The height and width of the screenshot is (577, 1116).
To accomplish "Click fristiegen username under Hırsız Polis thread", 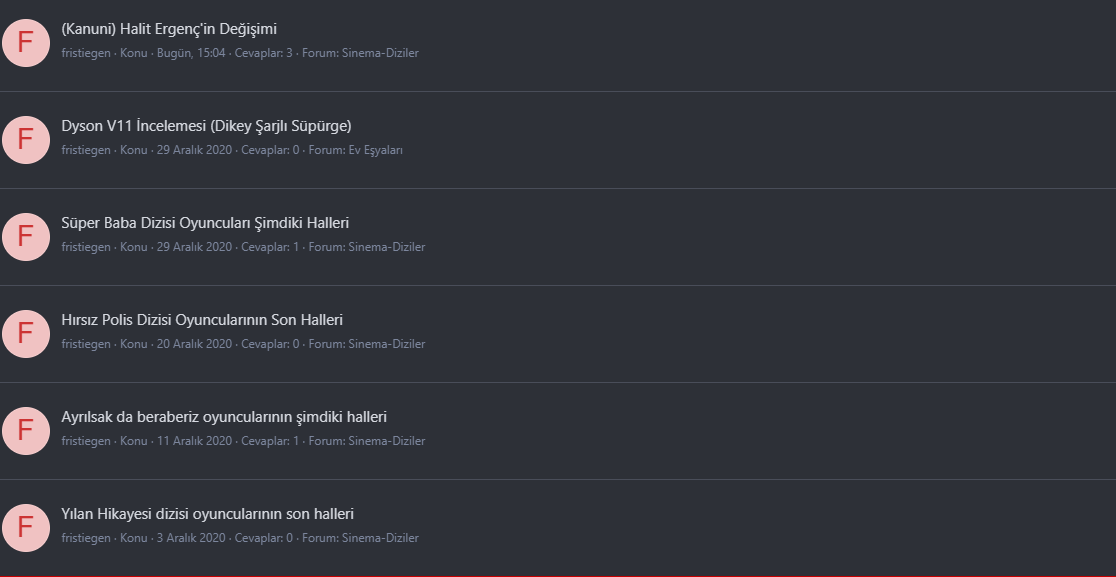I will [x=86, y=344].
